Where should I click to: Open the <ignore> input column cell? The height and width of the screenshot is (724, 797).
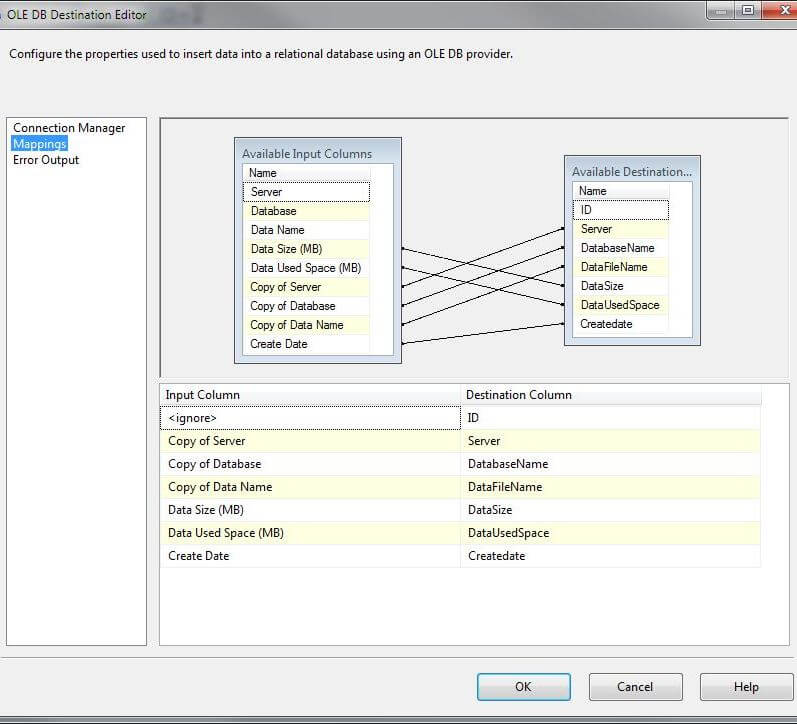coord(310,417)
